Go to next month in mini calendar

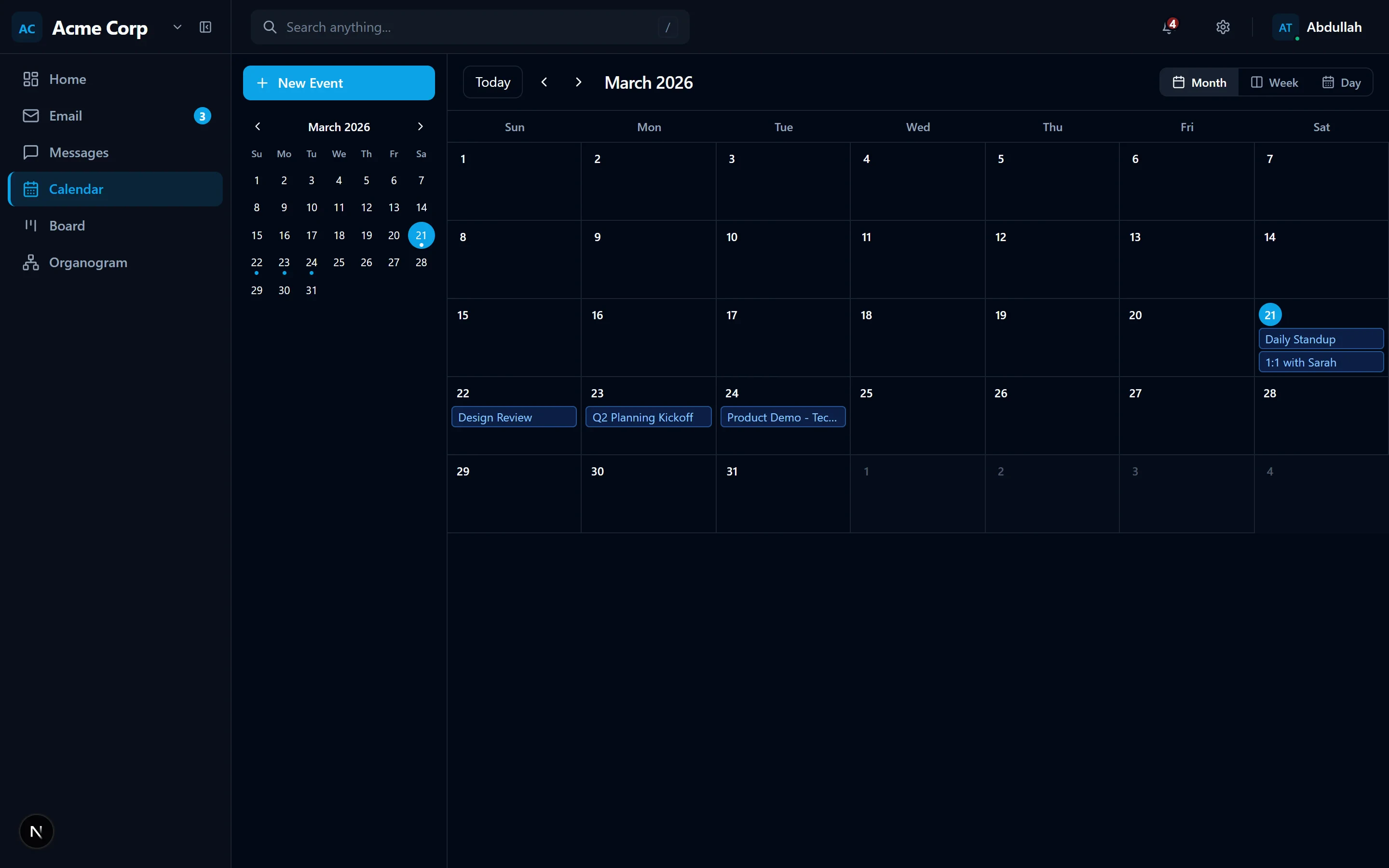[x=420, y=126]
